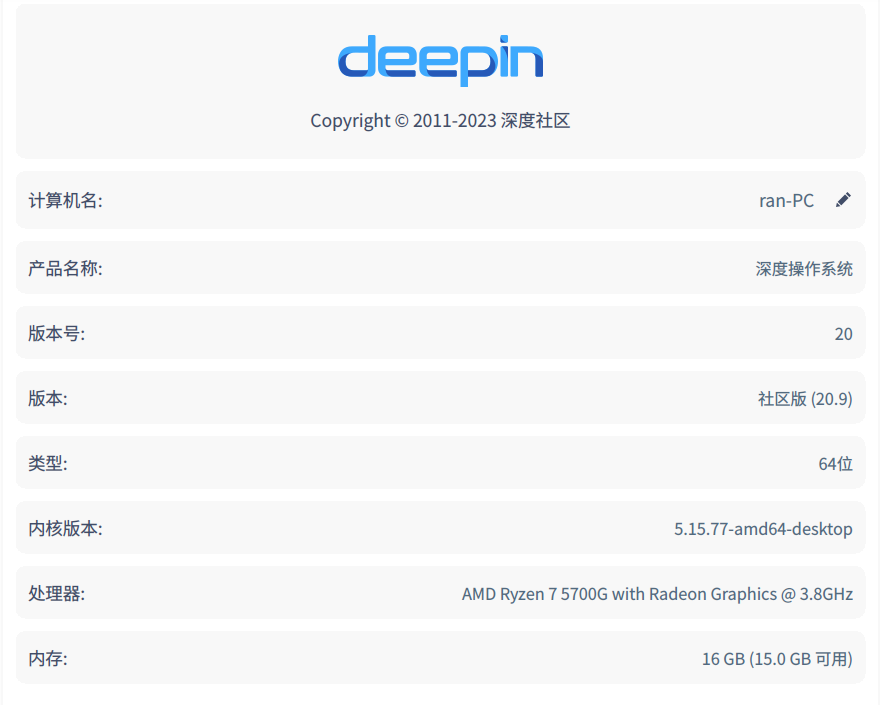This screenshot has width=880, height=705.
Task: Click the 类型 label
Action: (48, 464)
